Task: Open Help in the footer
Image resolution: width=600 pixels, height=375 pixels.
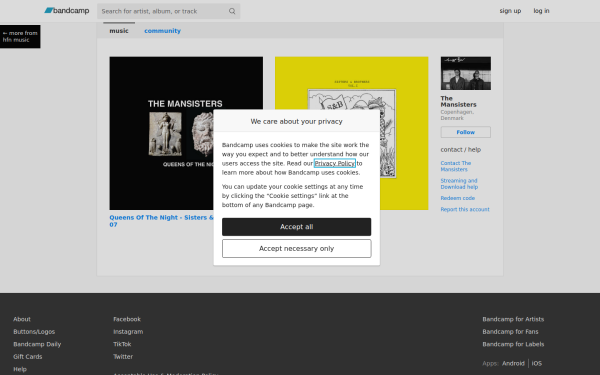Action: coord(20,369)
